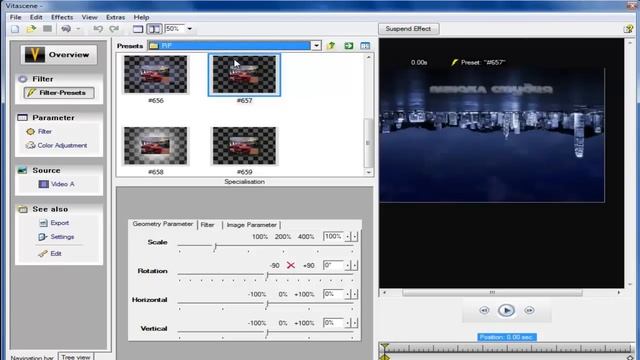Switch to Geometry Parameter tab
Image resolution: width=640 pixels, height=360 pixels.
coord(163,224)
